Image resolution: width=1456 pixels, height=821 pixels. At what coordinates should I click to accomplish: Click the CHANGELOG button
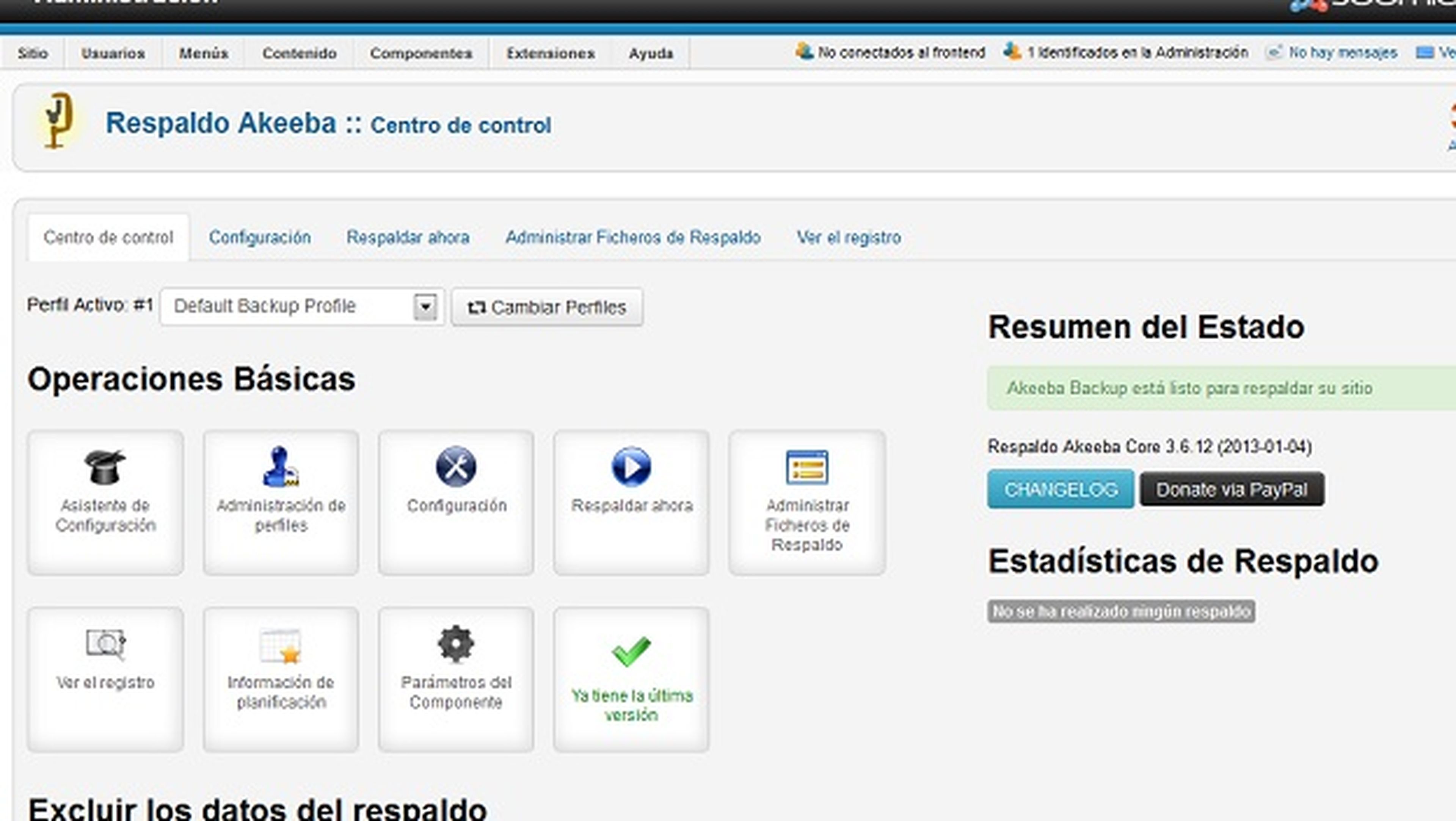click(x=1061, y=489)
